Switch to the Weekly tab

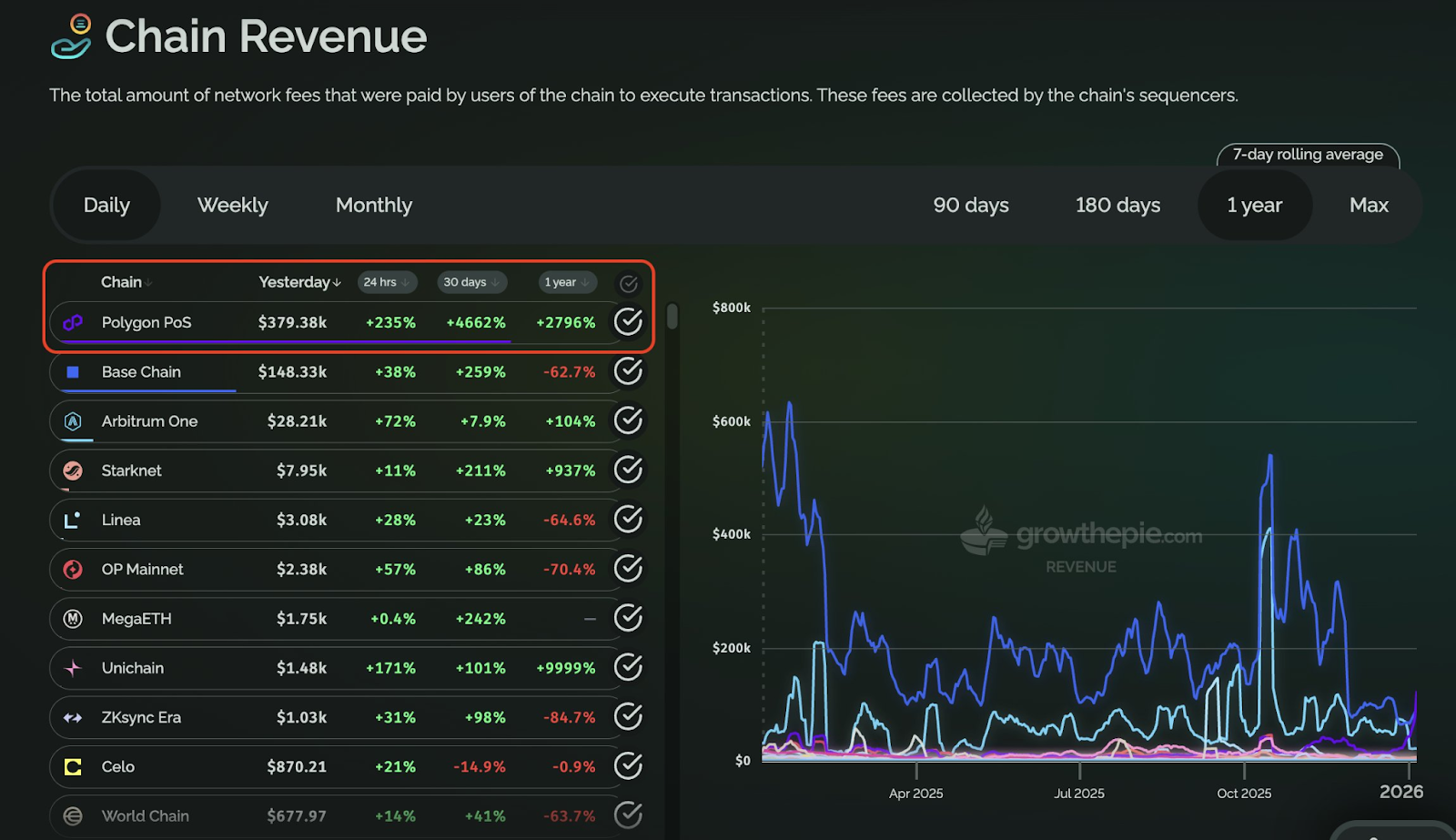(233, 206)
